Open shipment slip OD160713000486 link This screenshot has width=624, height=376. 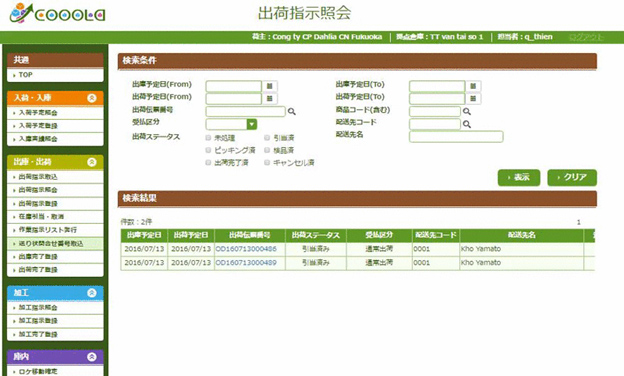(x=246, y=249)
